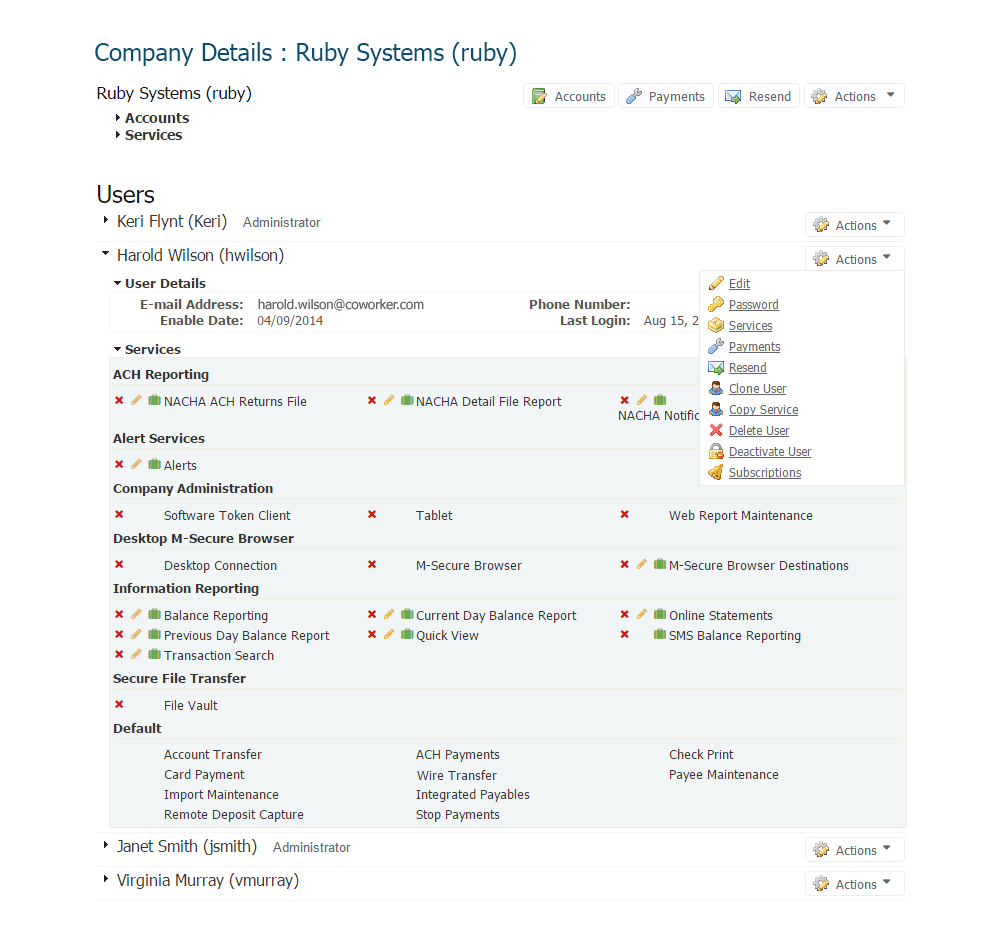The image size is (1000, 932).
Task: Click the company Payments button
Action: tap(666, 96)
